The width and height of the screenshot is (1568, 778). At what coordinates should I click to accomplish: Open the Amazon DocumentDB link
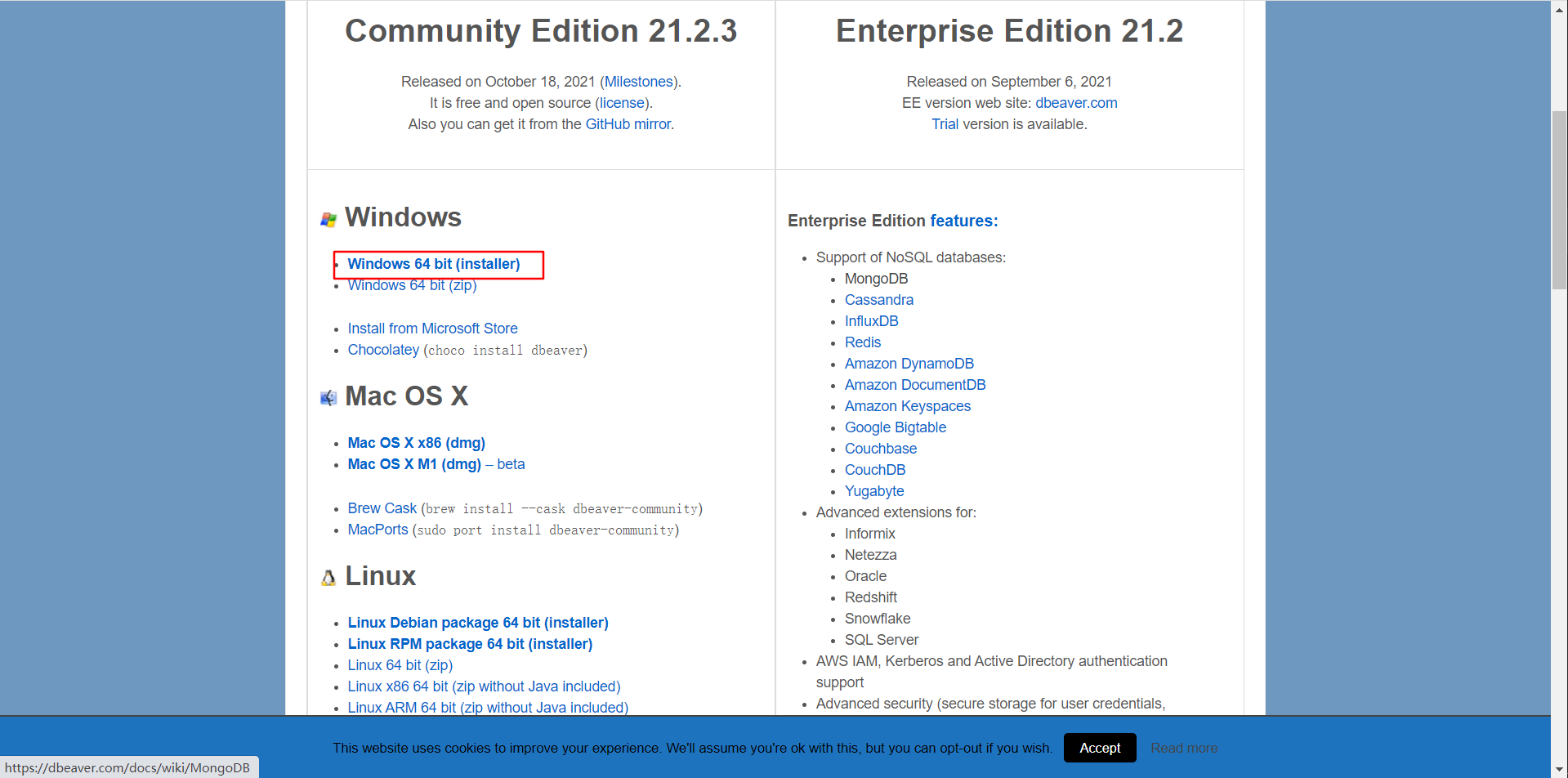[x=914, y=385]
